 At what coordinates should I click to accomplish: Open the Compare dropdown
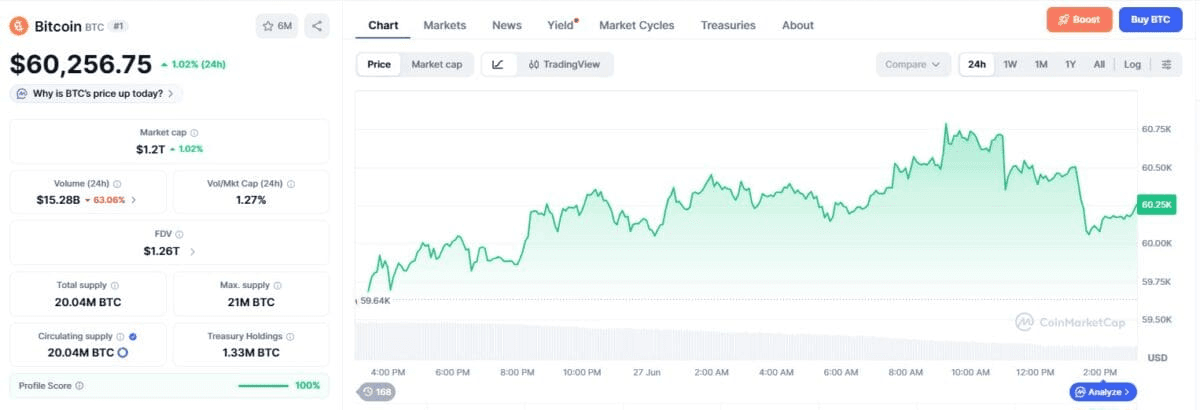(x=913, y=64)
